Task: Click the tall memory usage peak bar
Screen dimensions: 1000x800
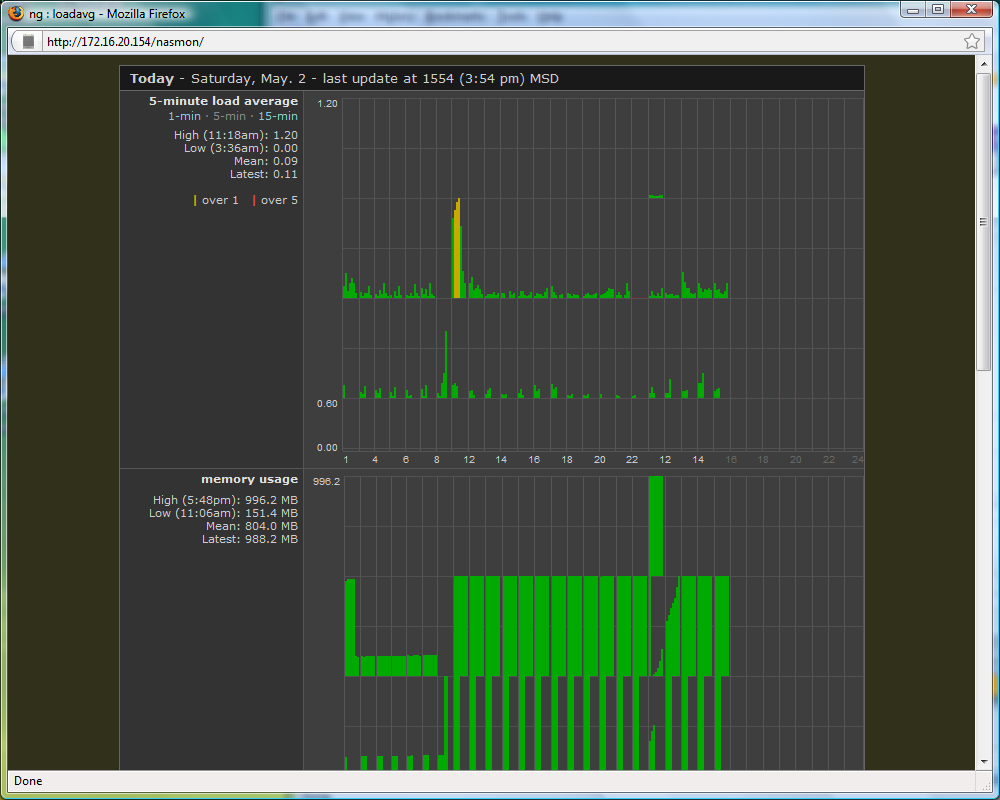Action: point(656,525)
